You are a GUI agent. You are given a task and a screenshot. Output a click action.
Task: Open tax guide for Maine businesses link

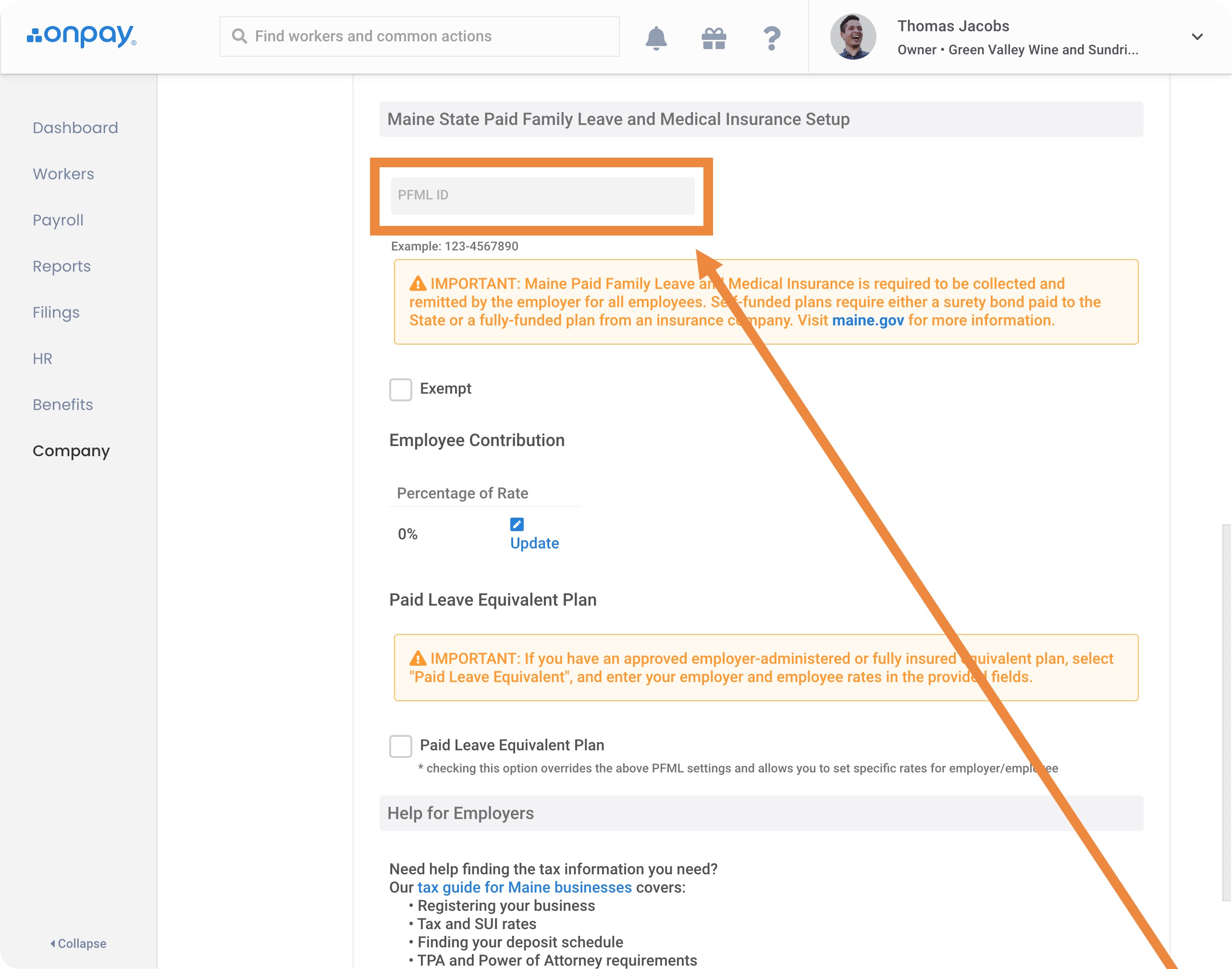(524, 887)
